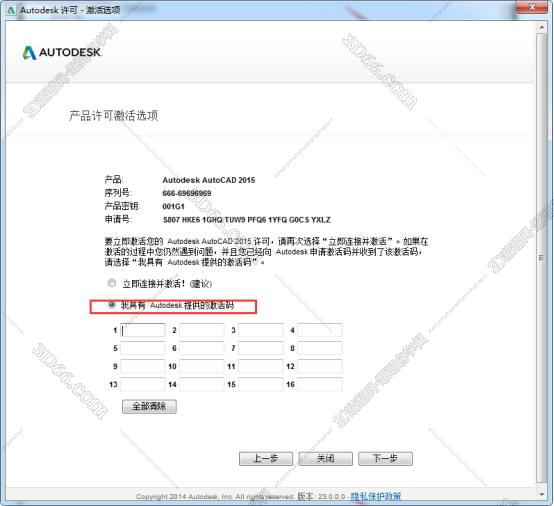Click the product name Autodesk AutoCAD 2015

pyautogui.click(x=208, y=180)
